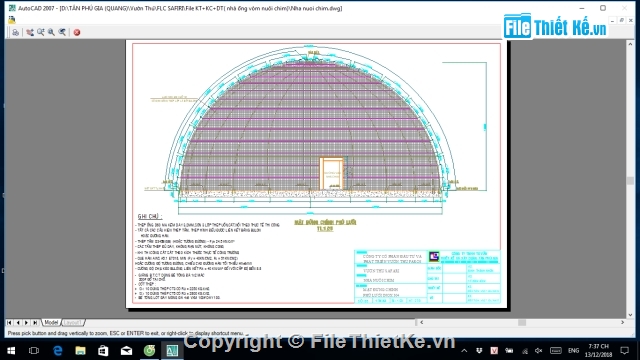Open Microsoft Store from taskbar
Screen dimensions: 640x360
click(x=103, y=351)
